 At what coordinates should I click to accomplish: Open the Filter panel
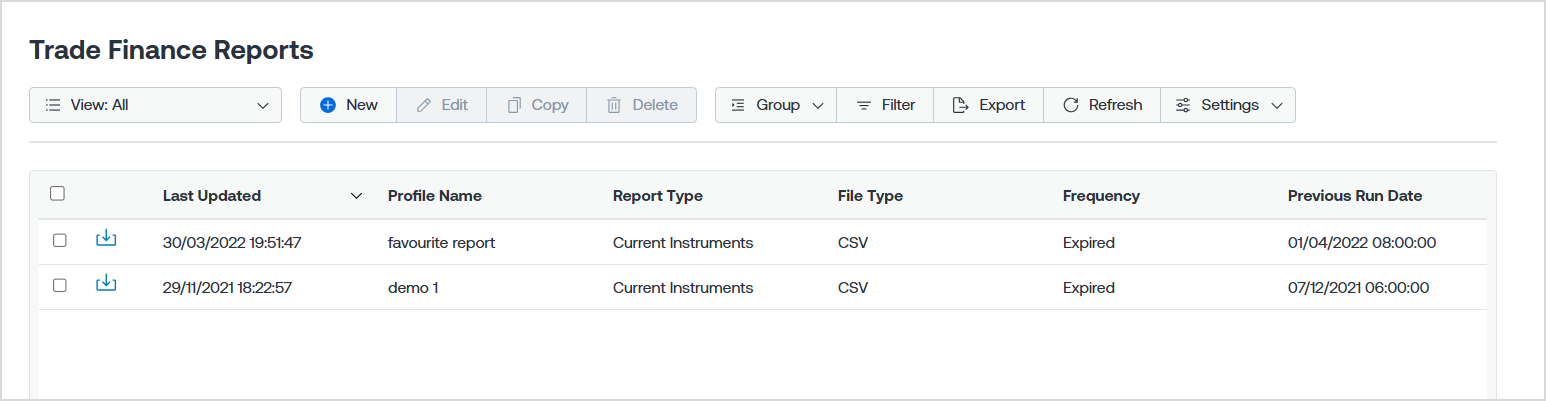click(x=885, y=105)
